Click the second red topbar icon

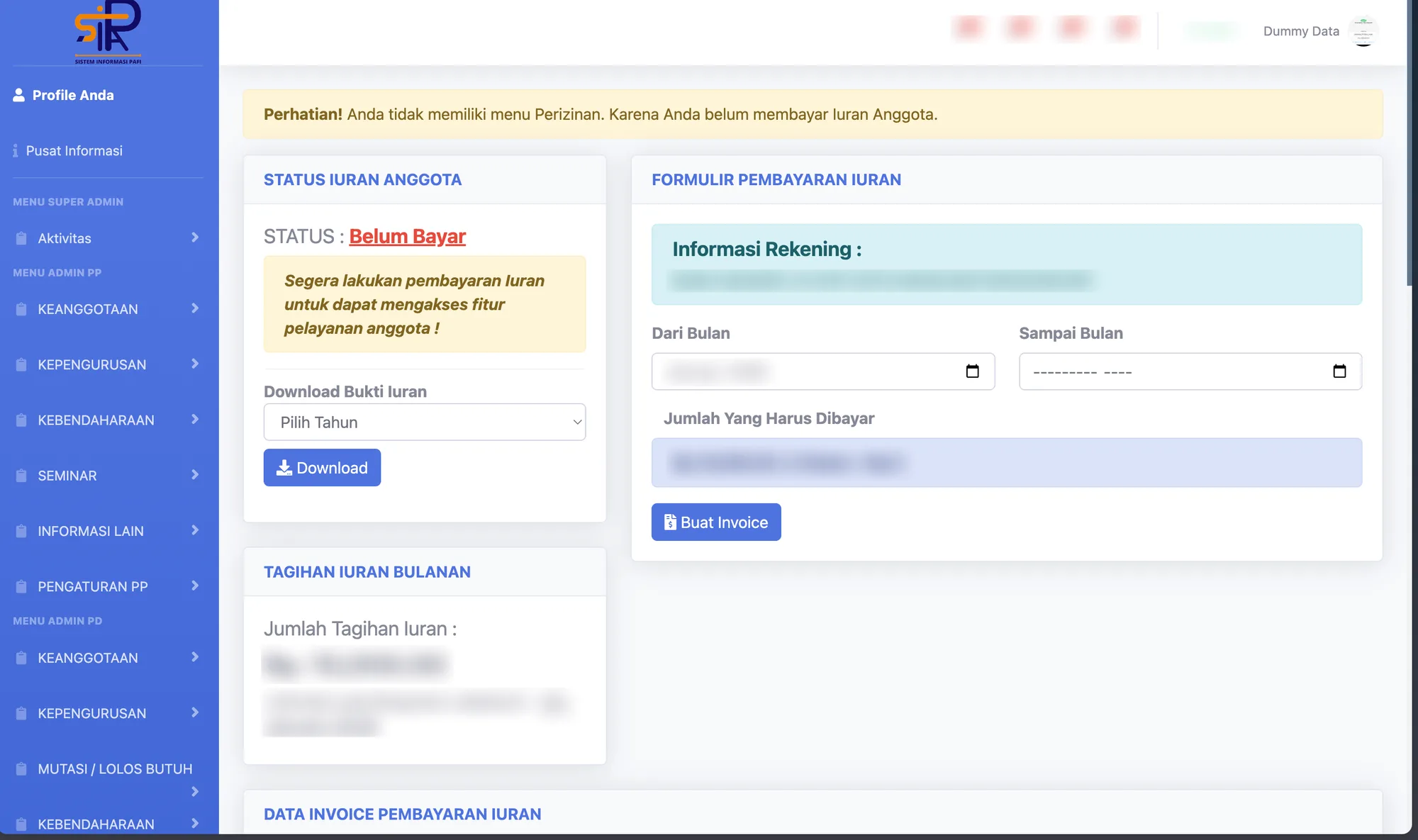[1020, 28]
